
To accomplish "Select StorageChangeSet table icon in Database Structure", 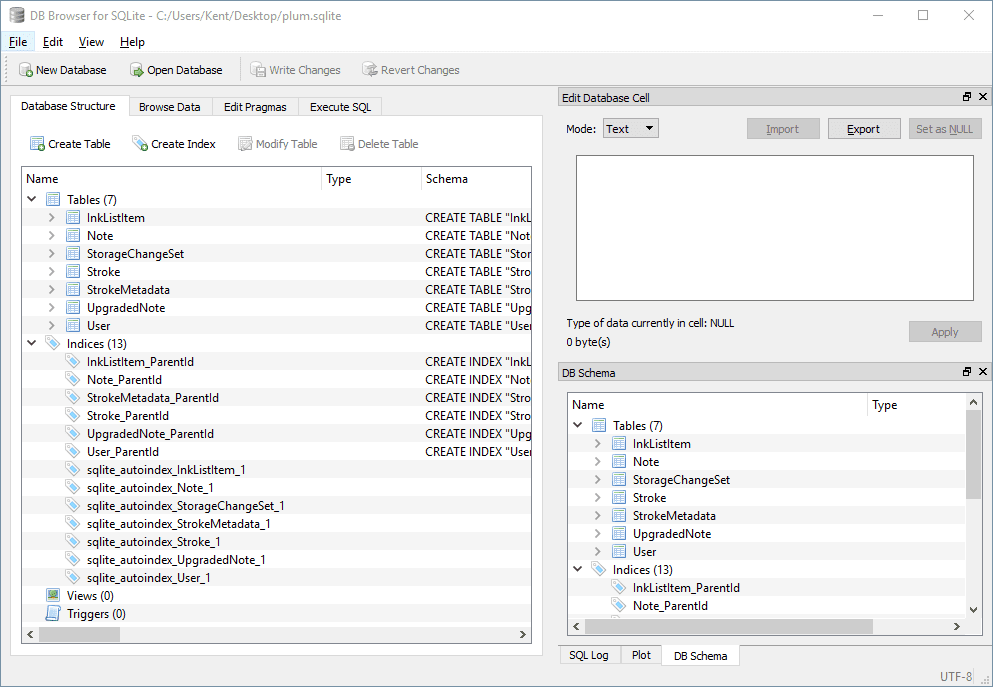I will [73, 253].
